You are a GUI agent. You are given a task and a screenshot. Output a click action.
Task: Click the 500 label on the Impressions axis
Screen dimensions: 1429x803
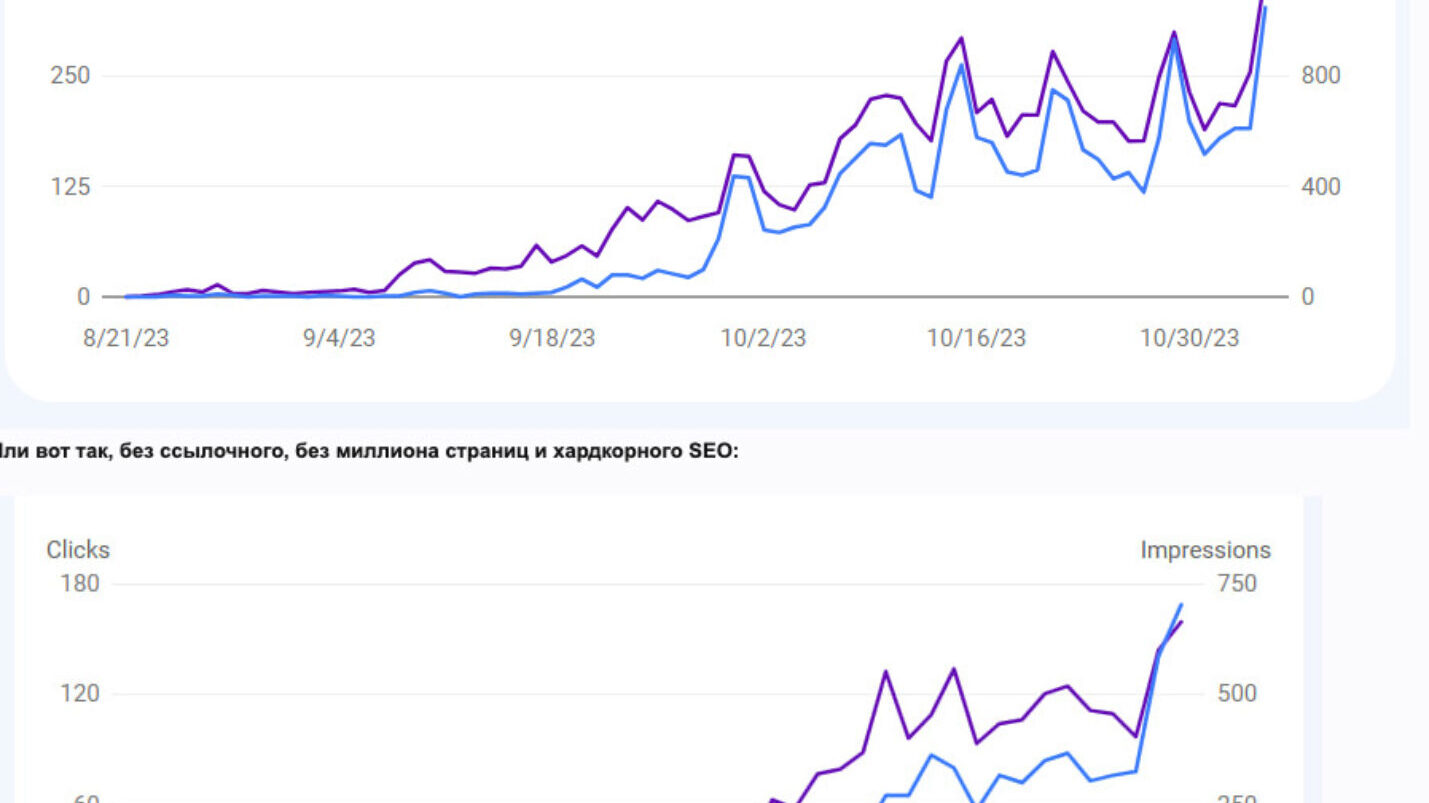[1237, 693]
